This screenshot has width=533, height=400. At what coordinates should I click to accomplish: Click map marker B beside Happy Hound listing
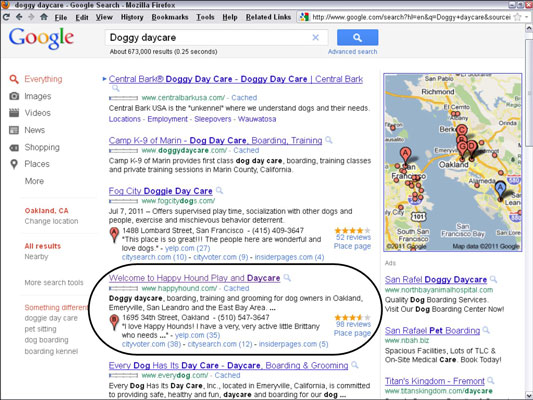point(114,322)
